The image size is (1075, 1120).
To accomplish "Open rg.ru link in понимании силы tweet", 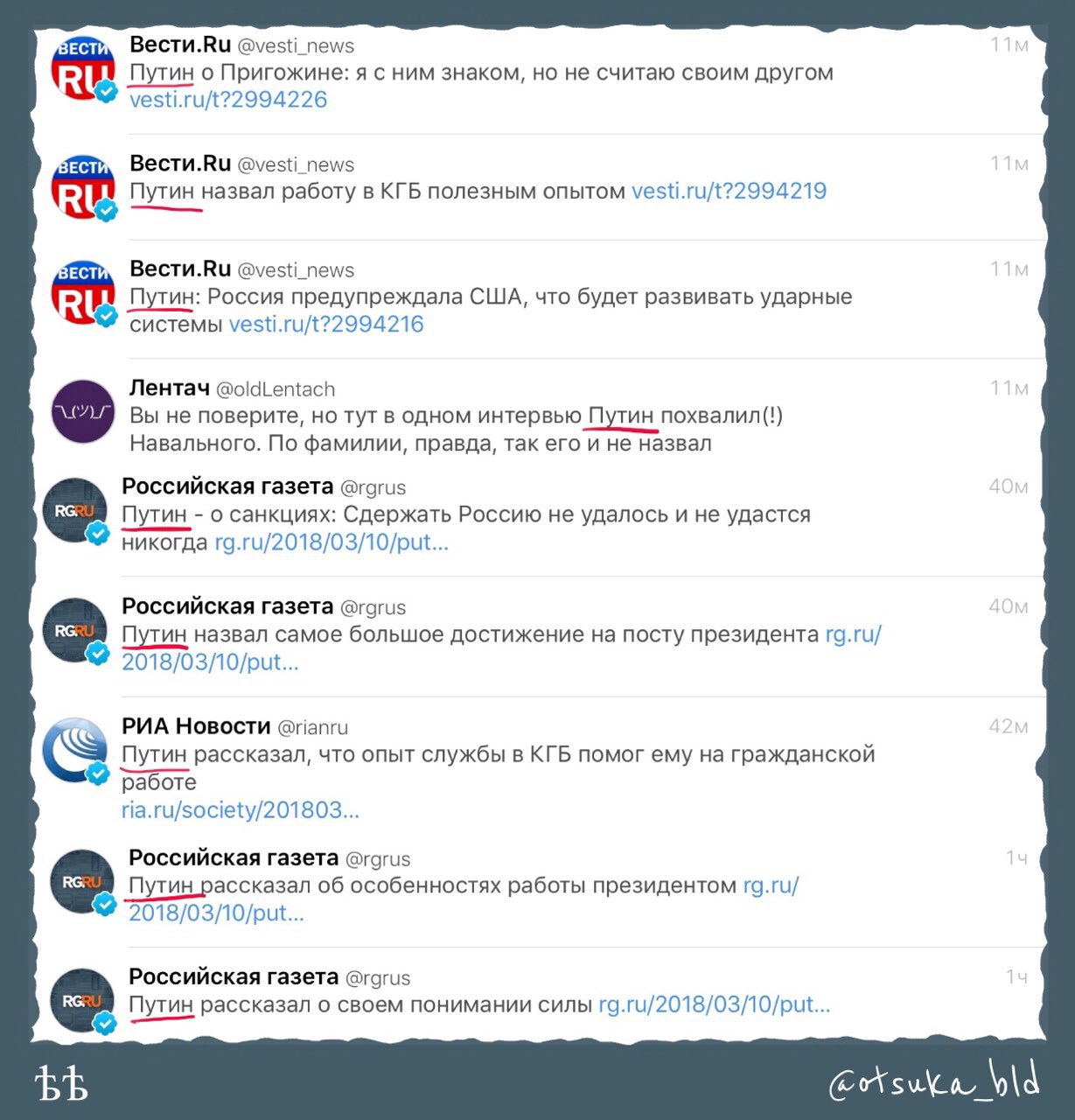I will click(714, 1004).
